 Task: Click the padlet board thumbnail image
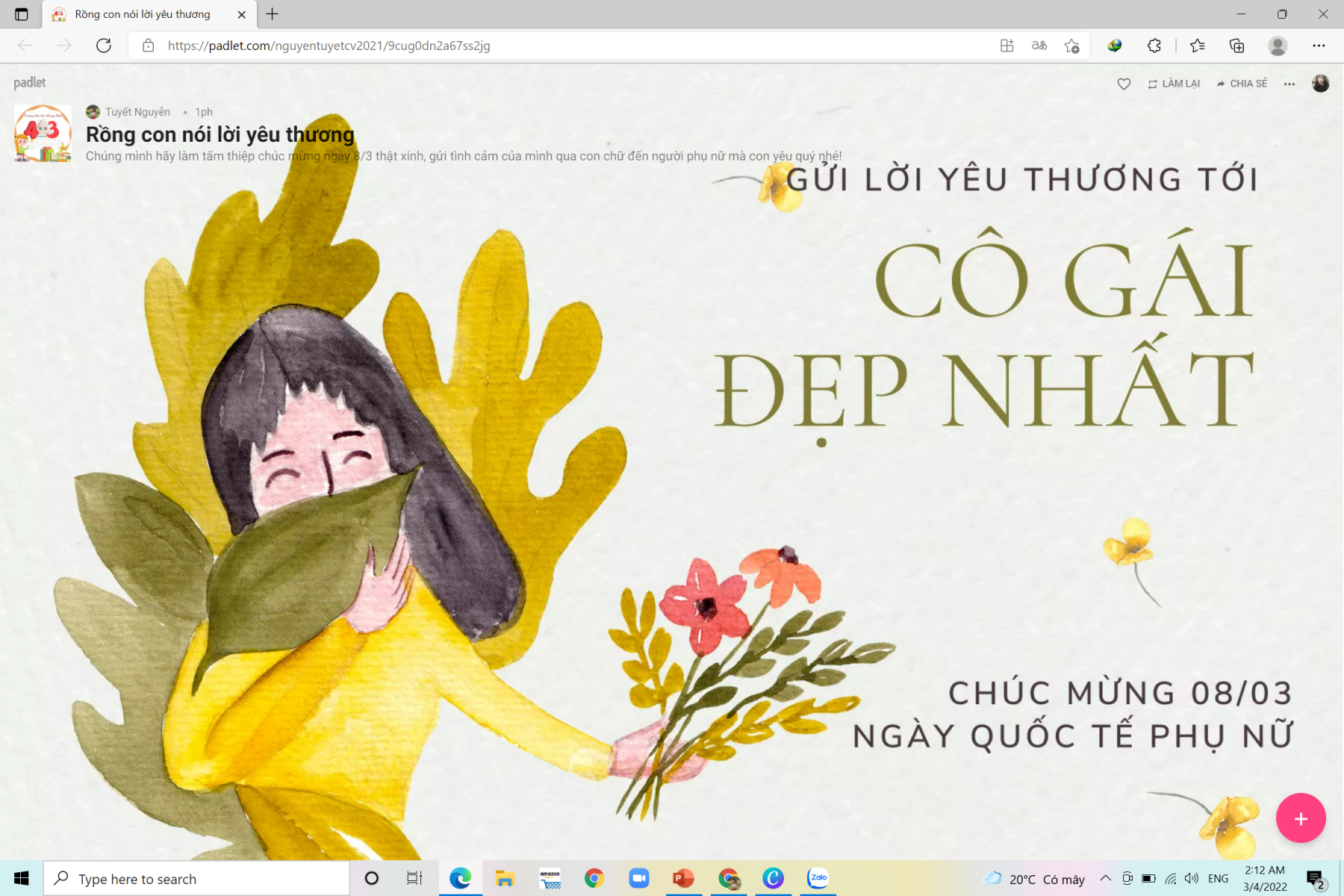click(x=43, y=134)
